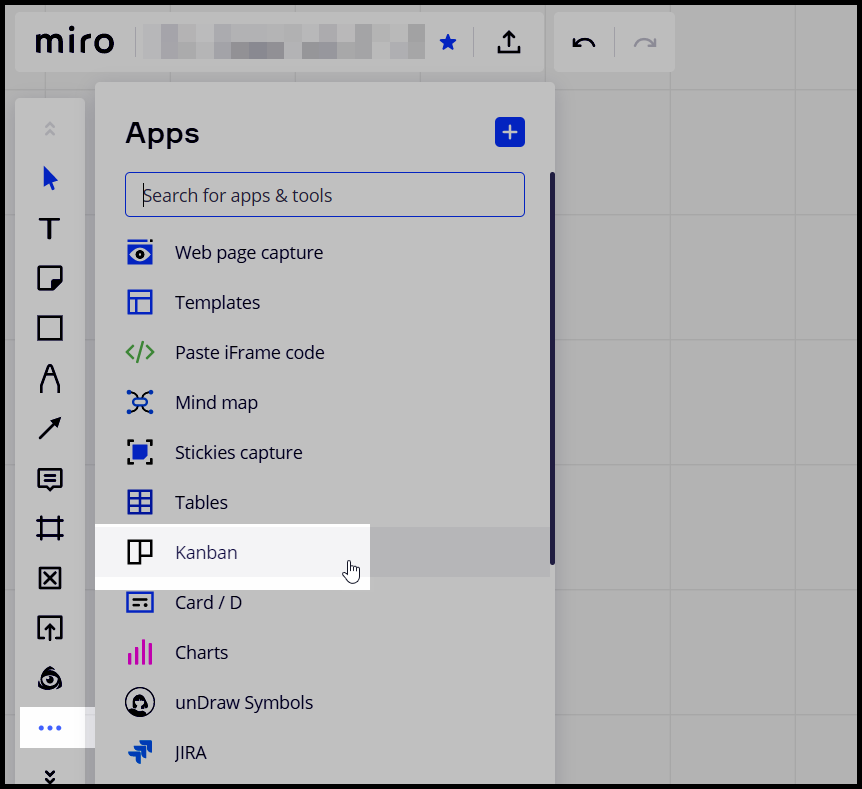Select the Sticky note tool
Screen dimensions: 862x789
click(50, 278)
